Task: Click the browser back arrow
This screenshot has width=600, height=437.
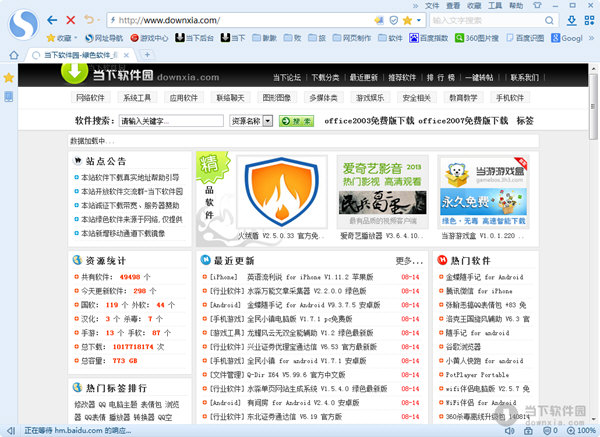Action: (52, 20)
